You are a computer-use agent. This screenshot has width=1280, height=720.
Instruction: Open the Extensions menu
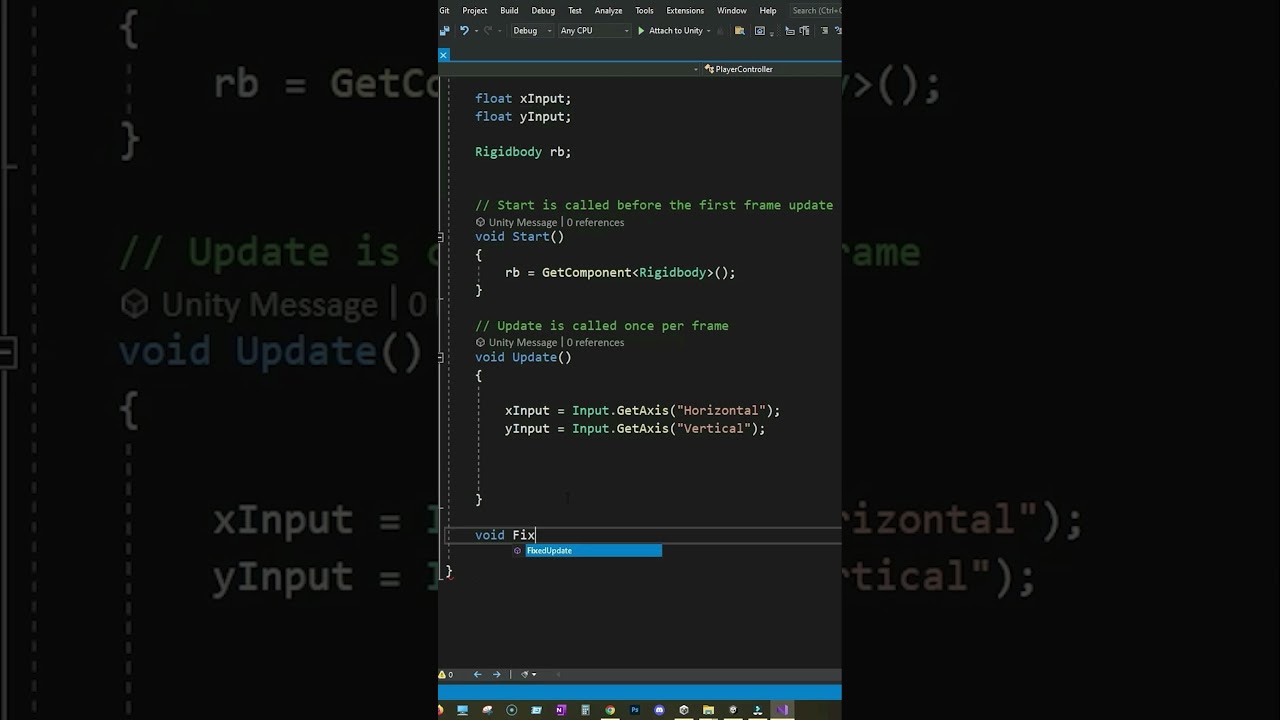click(x=685, y=10)
